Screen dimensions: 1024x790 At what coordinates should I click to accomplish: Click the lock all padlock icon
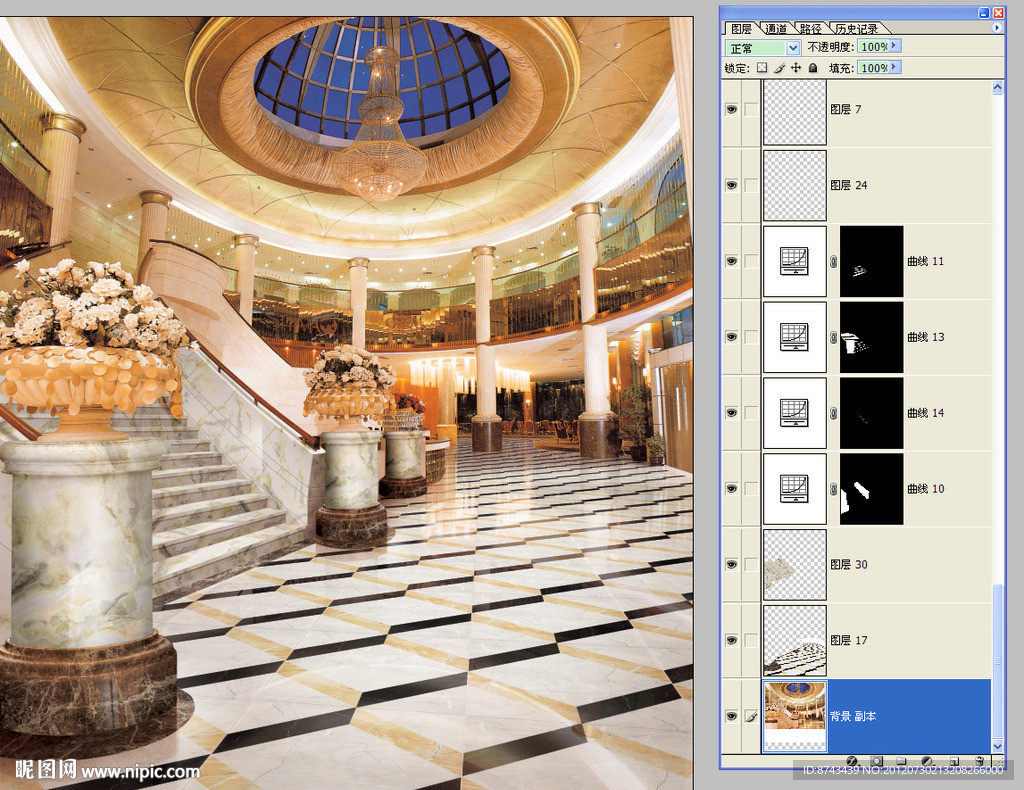tap(813, 68)
